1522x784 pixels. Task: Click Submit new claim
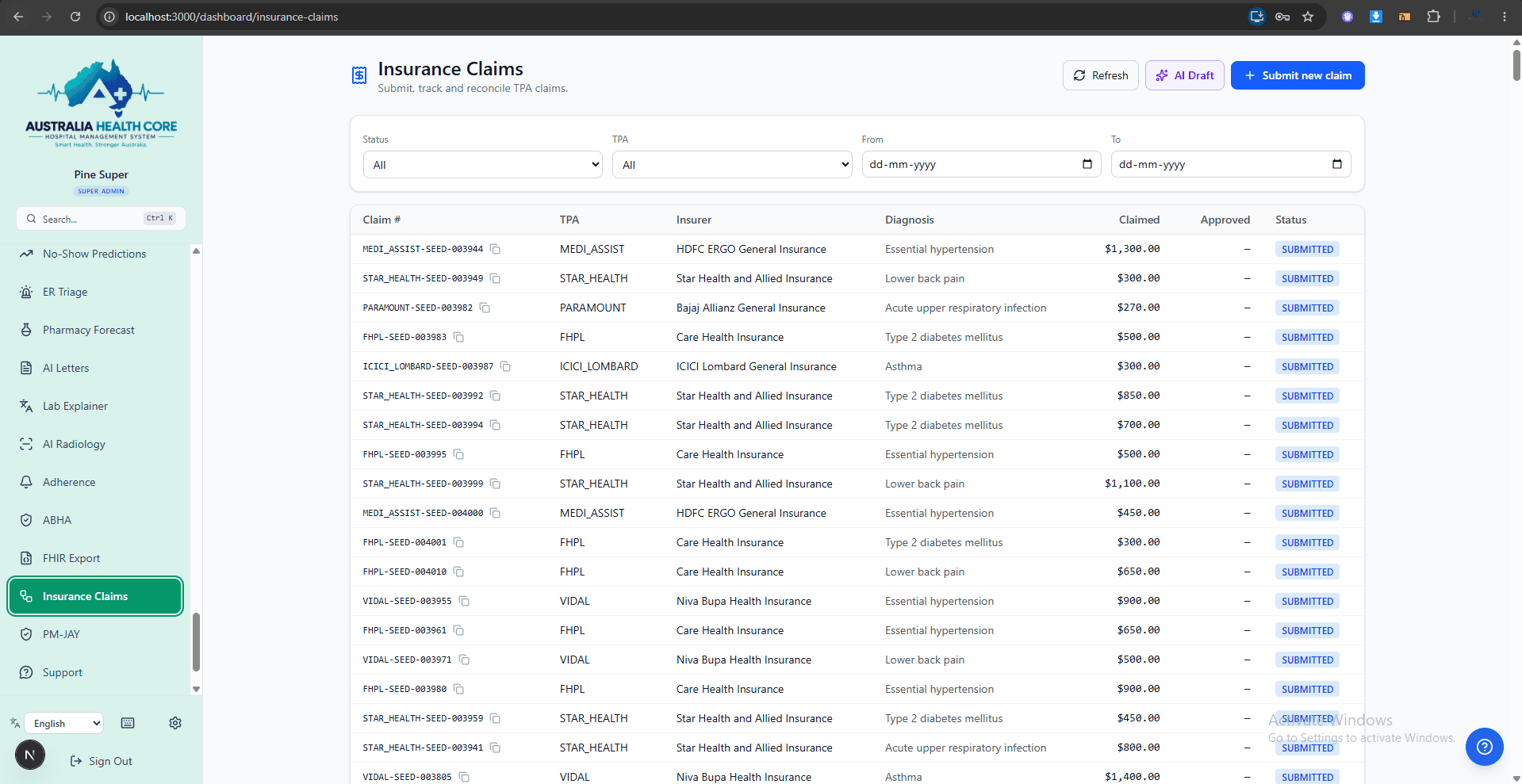(x=1298, y=75)
